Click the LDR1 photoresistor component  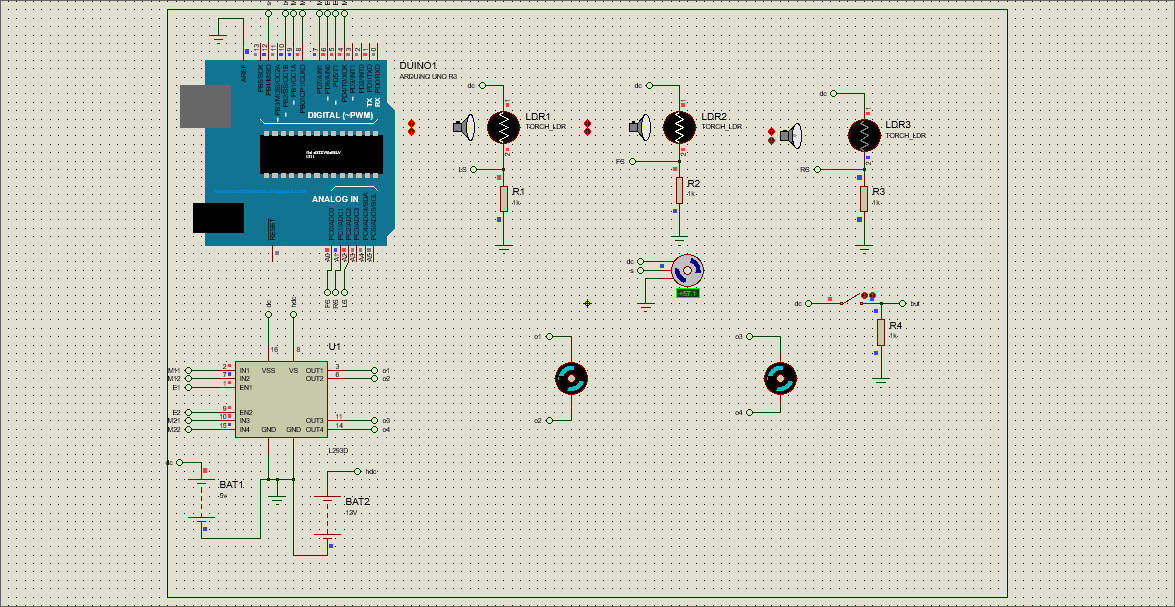[x=503, y=128]
